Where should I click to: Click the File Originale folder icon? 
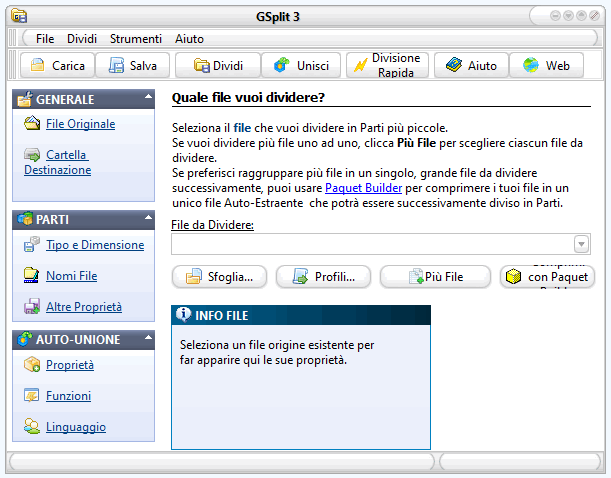(32, 123)
